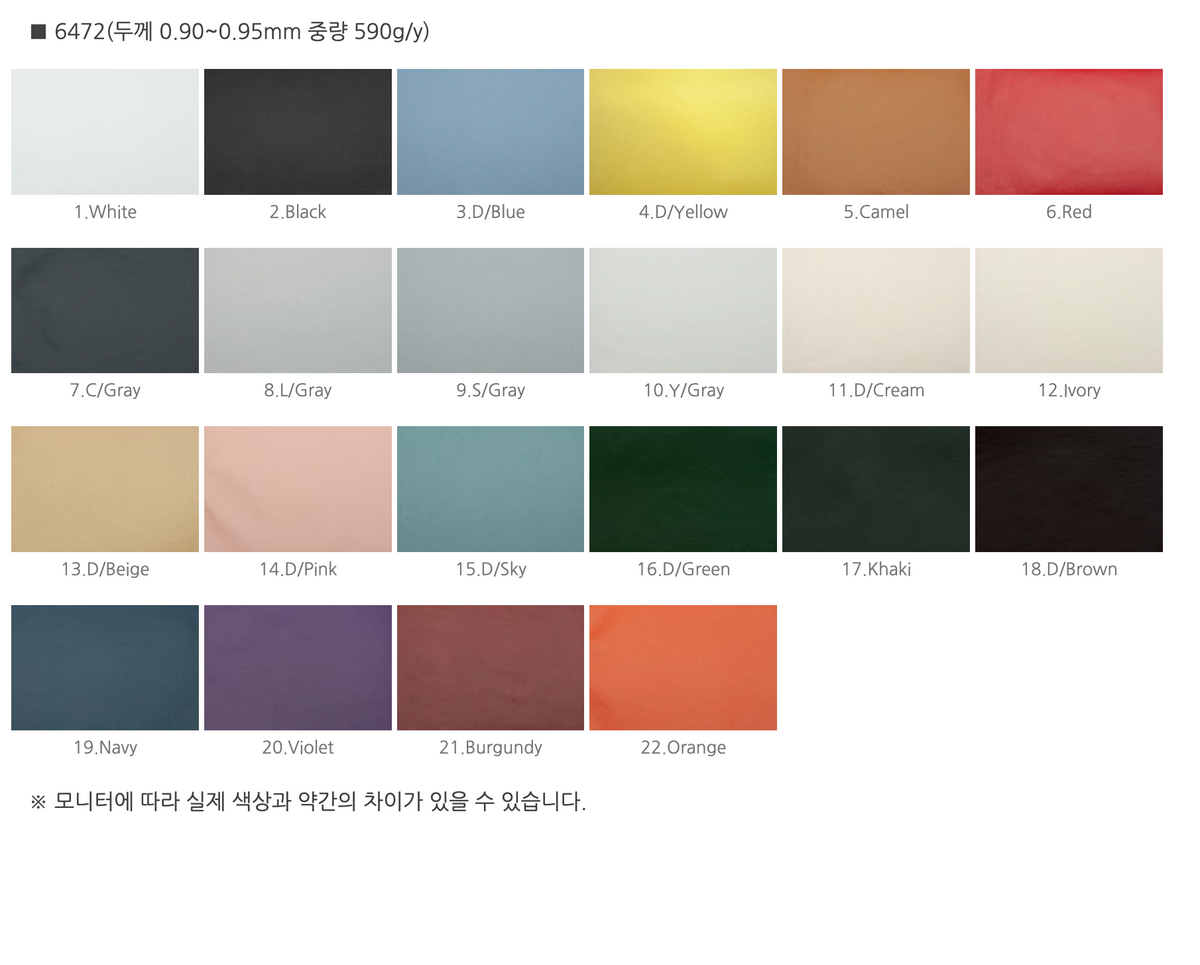Pick the 4.D/Yellow swatch
The height and width of the screenshot is (965, 1200).
(683, 132)
